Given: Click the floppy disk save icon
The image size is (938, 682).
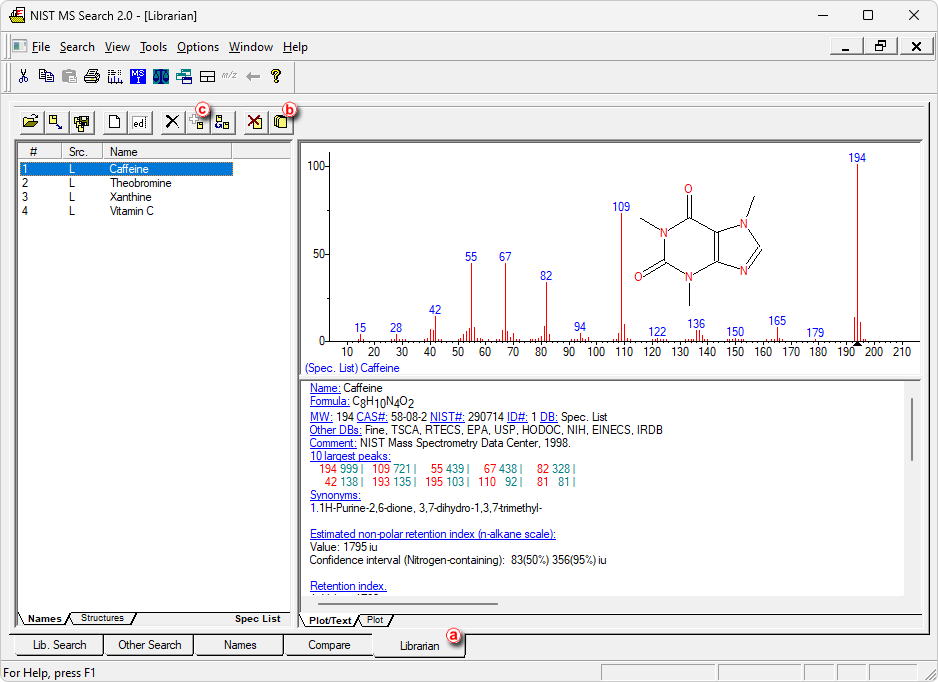Looking at the screenshot, I should [81, 122].
